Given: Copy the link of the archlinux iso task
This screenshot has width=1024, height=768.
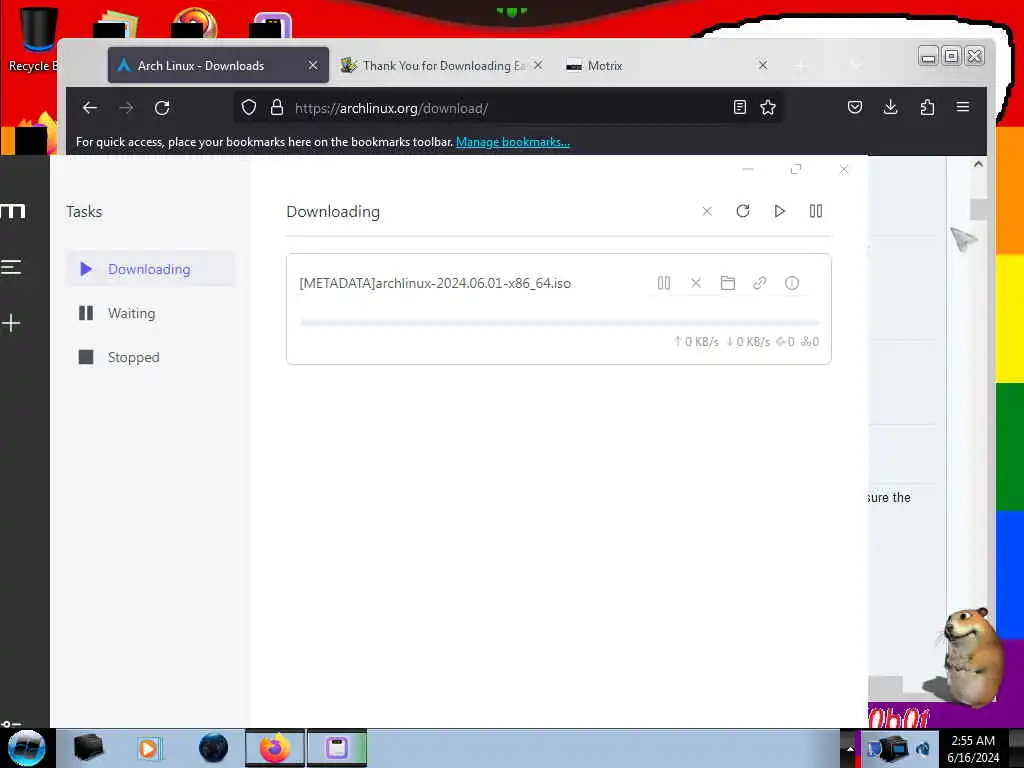Looking at the screenshot, I should pyautogui.click(x=759, y=283).
